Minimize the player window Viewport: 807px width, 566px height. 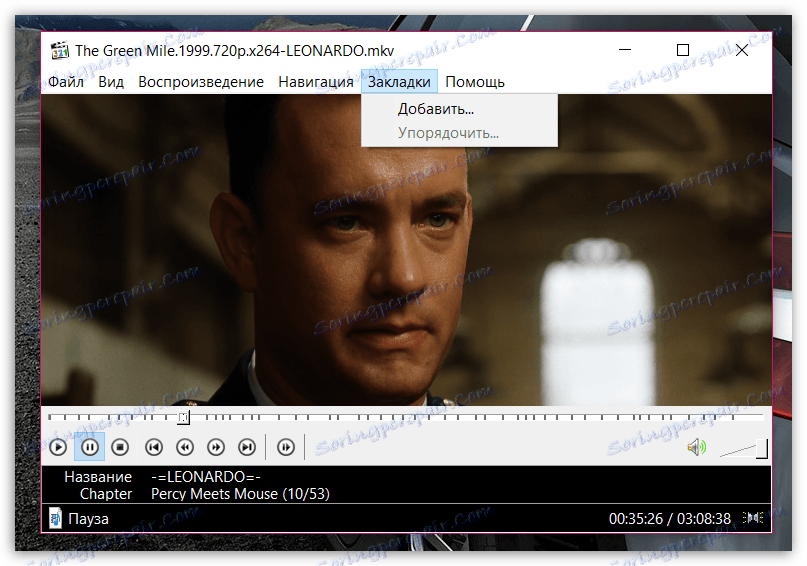625,50
